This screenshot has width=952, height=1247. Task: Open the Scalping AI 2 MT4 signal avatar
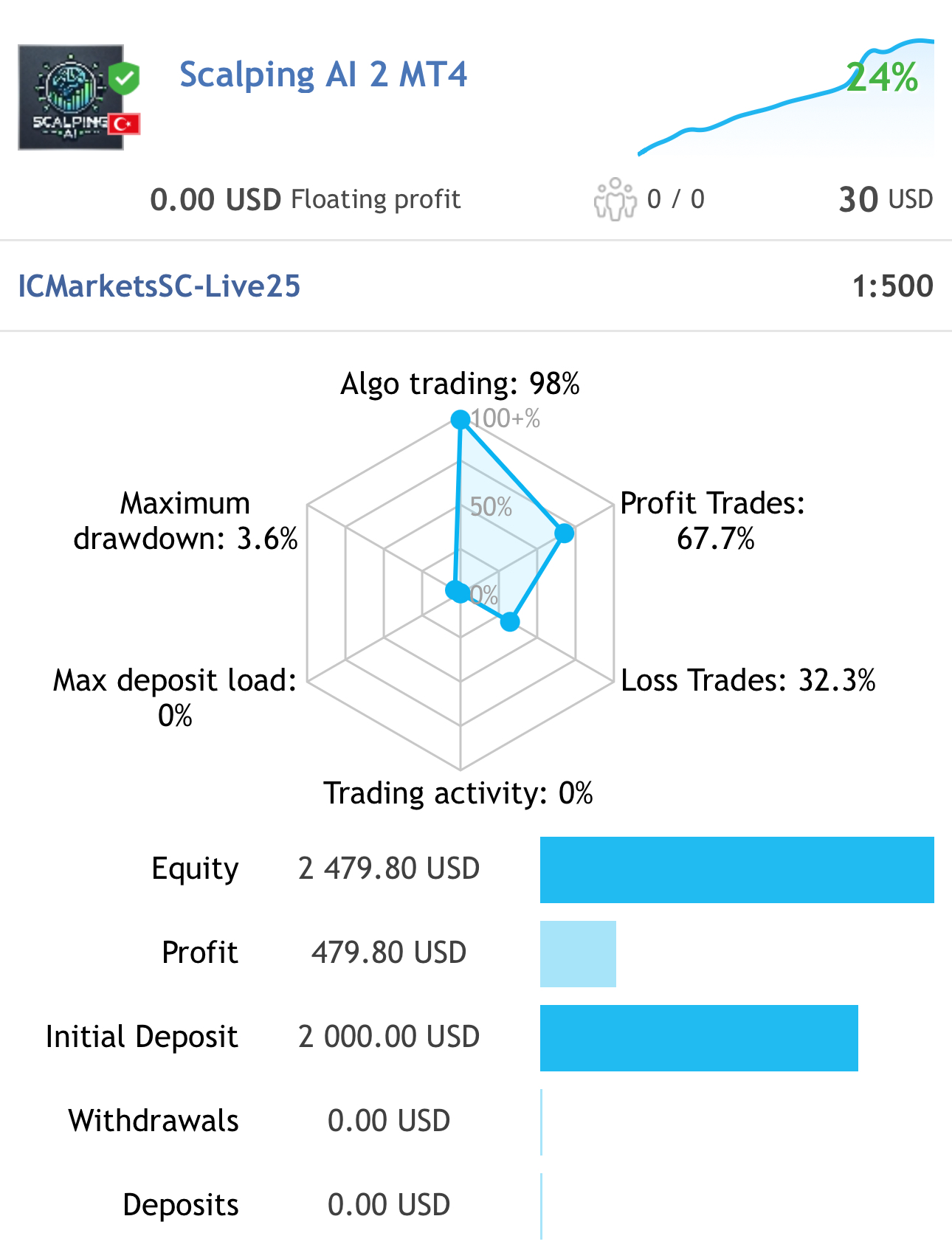(x=71, y=97)
